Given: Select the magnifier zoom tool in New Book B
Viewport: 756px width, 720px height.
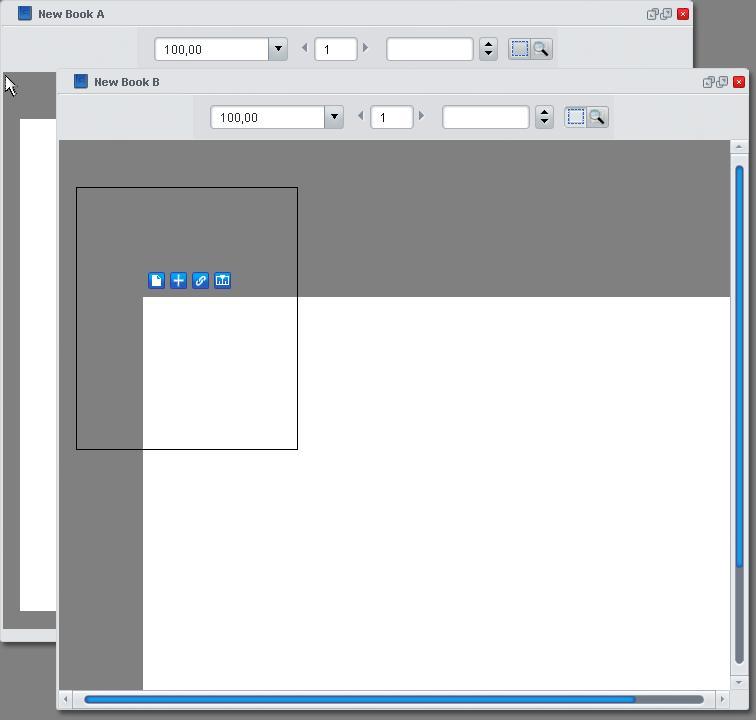Looking at the screenshot, I should click(x=597, y=117).
